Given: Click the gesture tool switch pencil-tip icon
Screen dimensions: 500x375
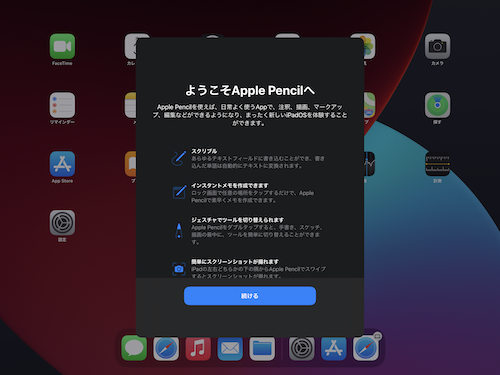Looking at the screenshot, I should point(179,230).
